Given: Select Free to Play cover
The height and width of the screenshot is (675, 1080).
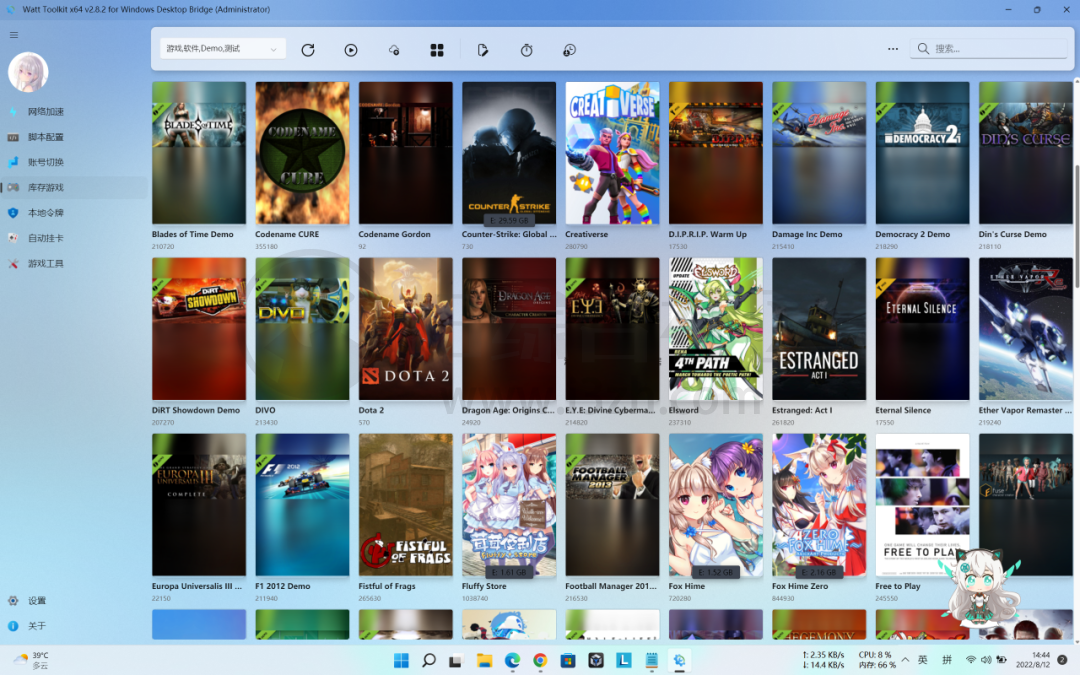Looking at the screenshot, I should click(922, 504).
